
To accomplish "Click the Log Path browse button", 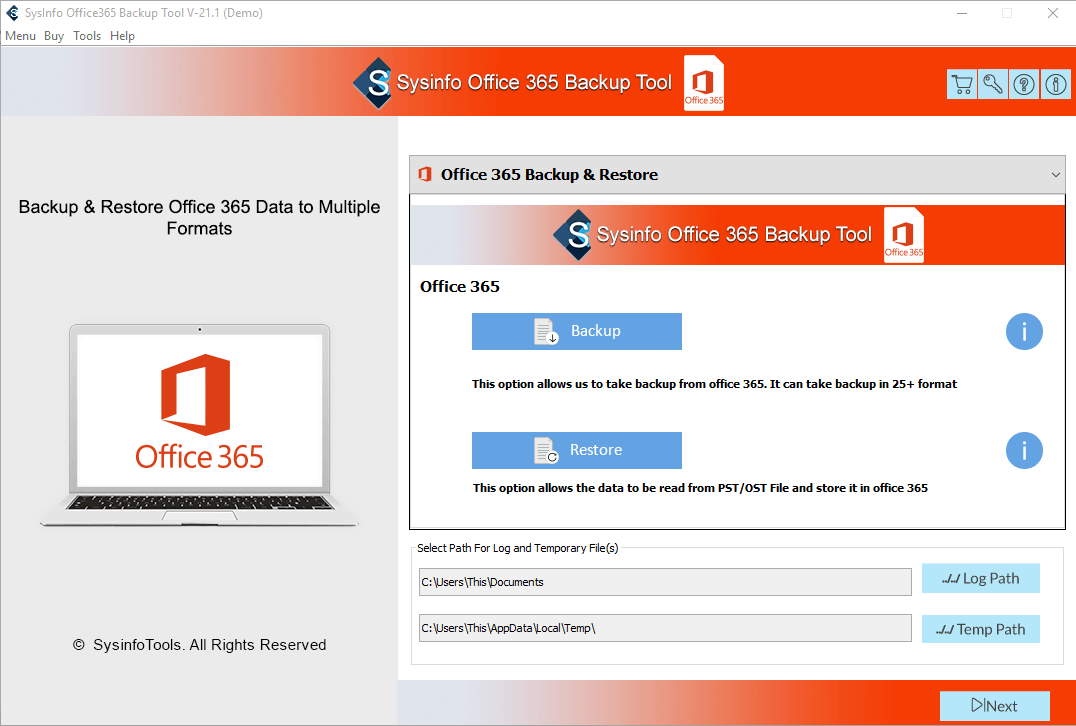I will (981, 578).
